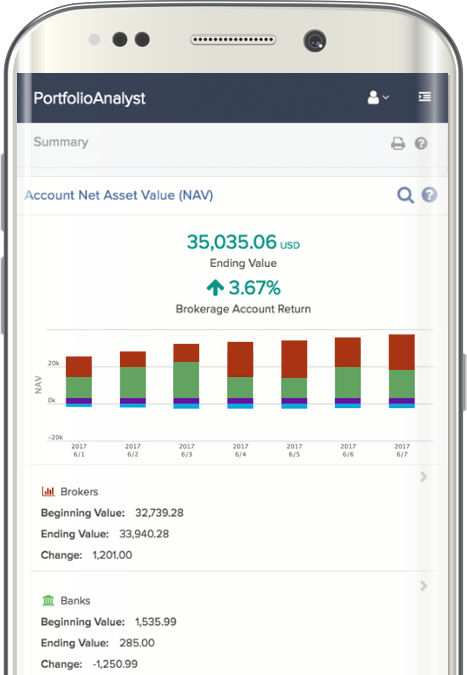Image resolution: width=467 pixels, height=675 pixels.
Task: Select the Summary heading
Action: coord(61,142)
